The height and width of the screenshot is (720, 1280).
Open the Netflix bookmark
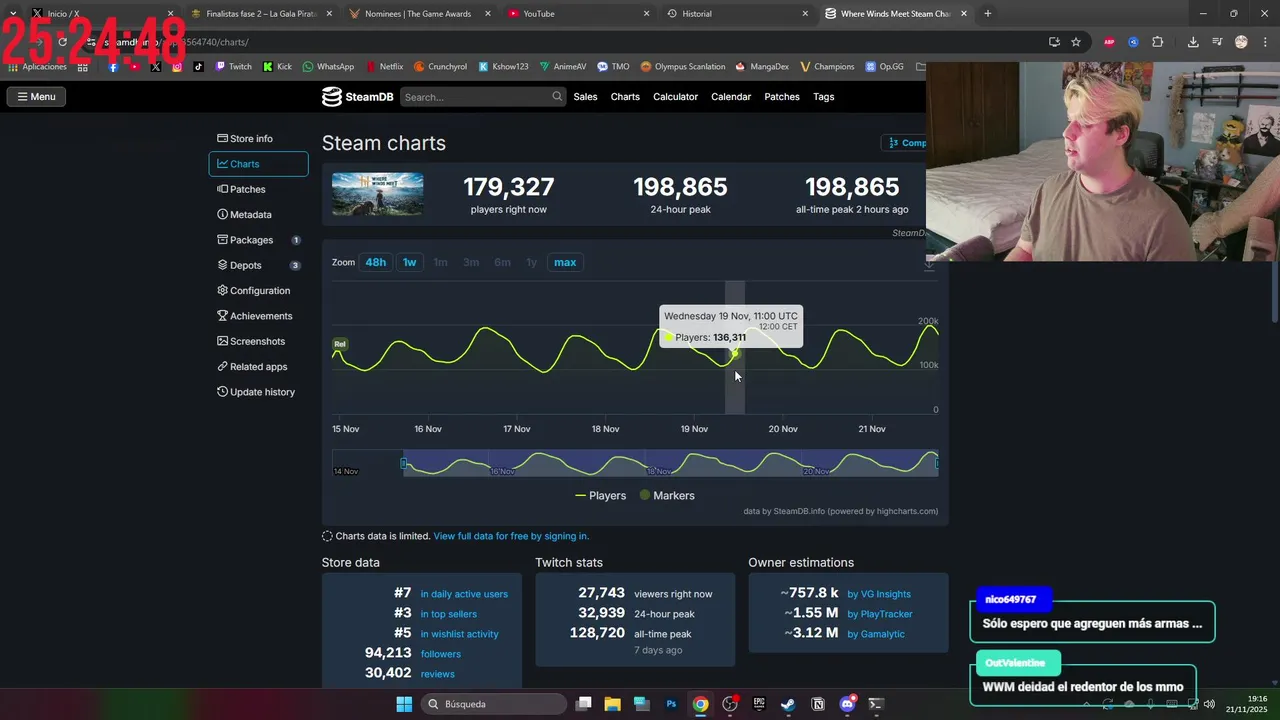384,67
